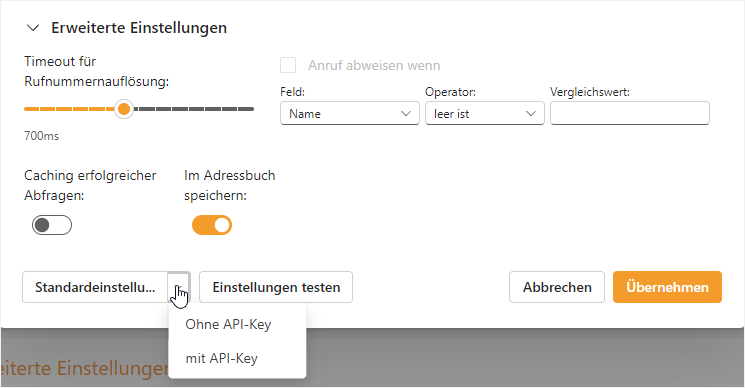This screenshot has width=745, height=388.
Task: Click the Einstellungen testen button
Action: point(276,287)
